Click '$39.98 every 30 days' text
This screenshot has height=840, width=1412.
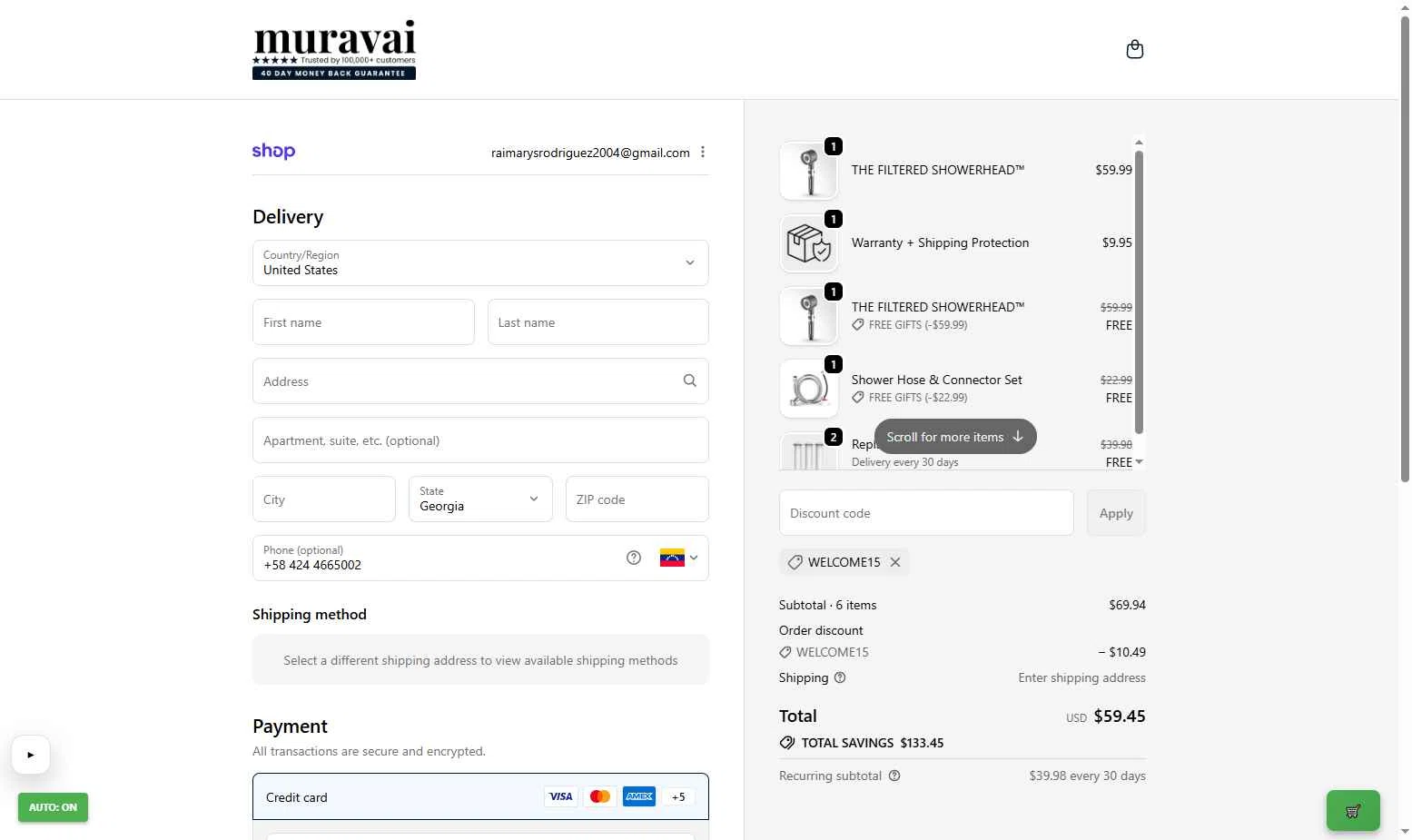coord(1087,776)
